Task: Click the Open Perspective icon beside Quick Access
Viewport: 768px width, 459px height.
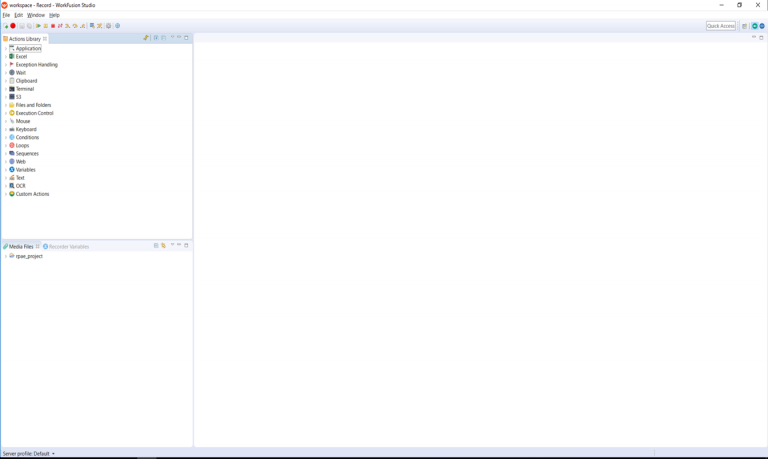Action: pyautogui.click(x=745, y=26)
